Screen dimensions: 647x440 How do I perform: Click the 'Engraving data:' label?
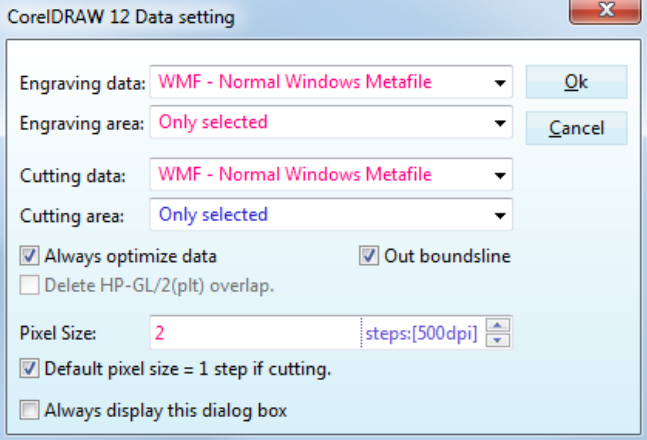tap(82, 84)
